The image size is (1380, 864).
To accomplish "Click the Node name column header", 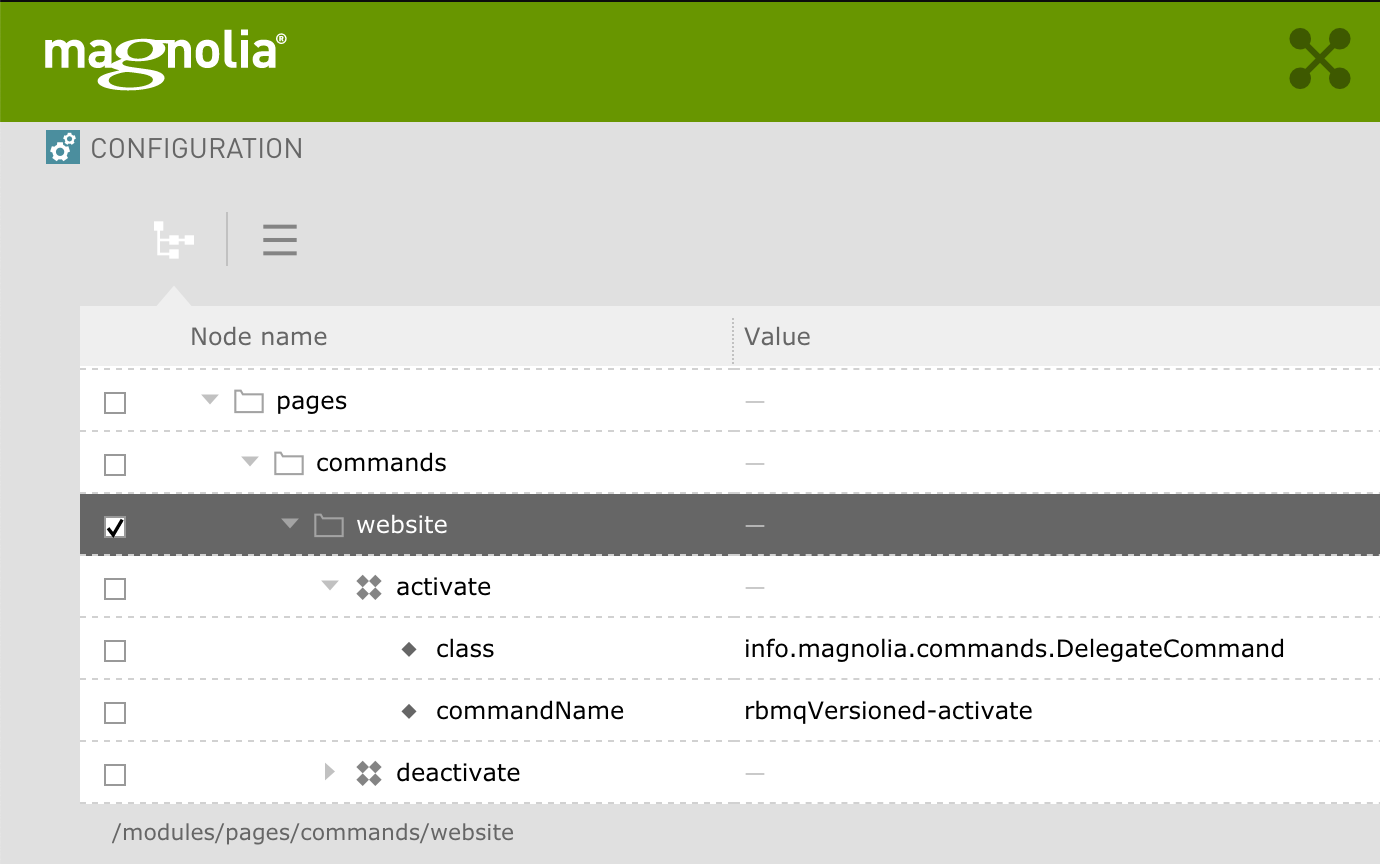I will point(259,337).
